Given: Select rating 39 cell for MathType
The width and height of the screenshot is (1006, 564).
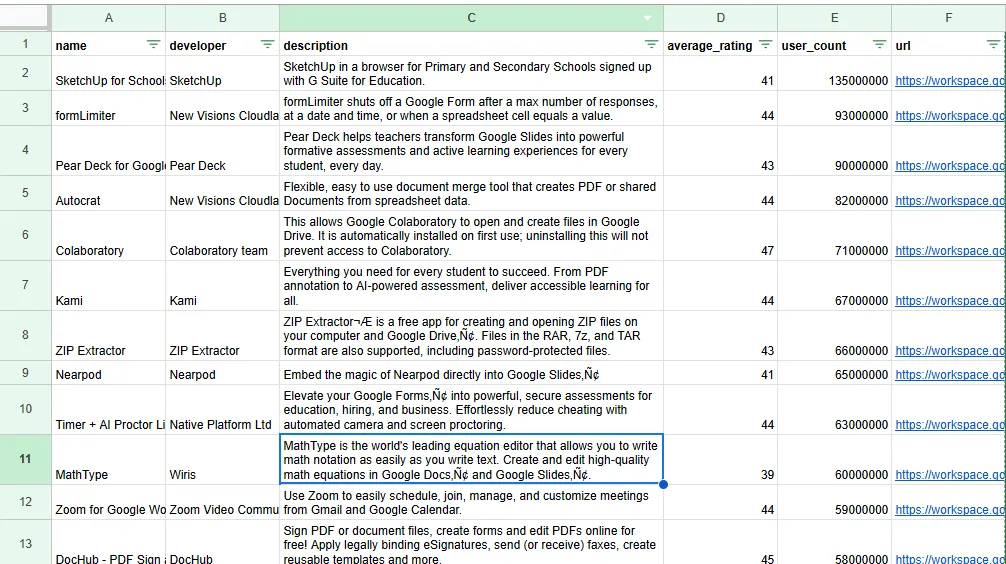Looking at the screenshot, I should point(720,459).
